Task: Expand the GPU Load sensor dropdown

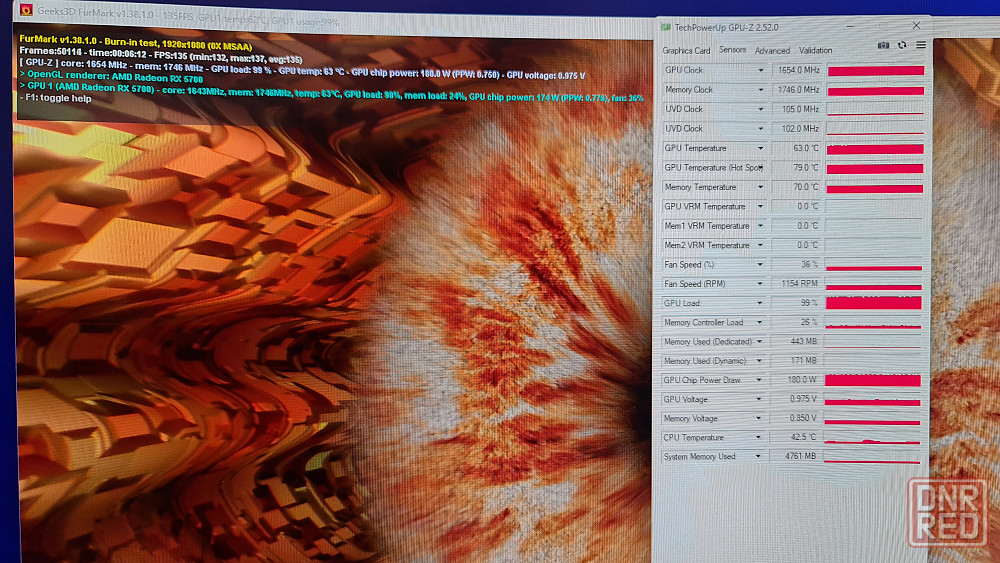Action: pos(761,303)
